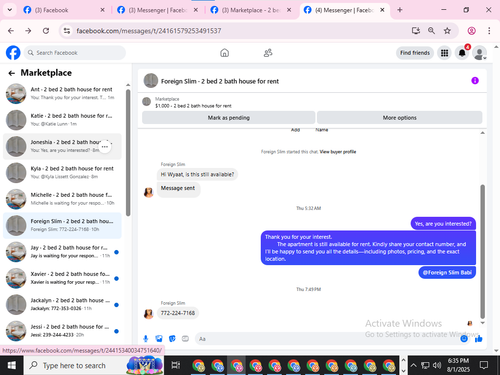
Task: Click the Find friends button
Action: pos(415,53)
